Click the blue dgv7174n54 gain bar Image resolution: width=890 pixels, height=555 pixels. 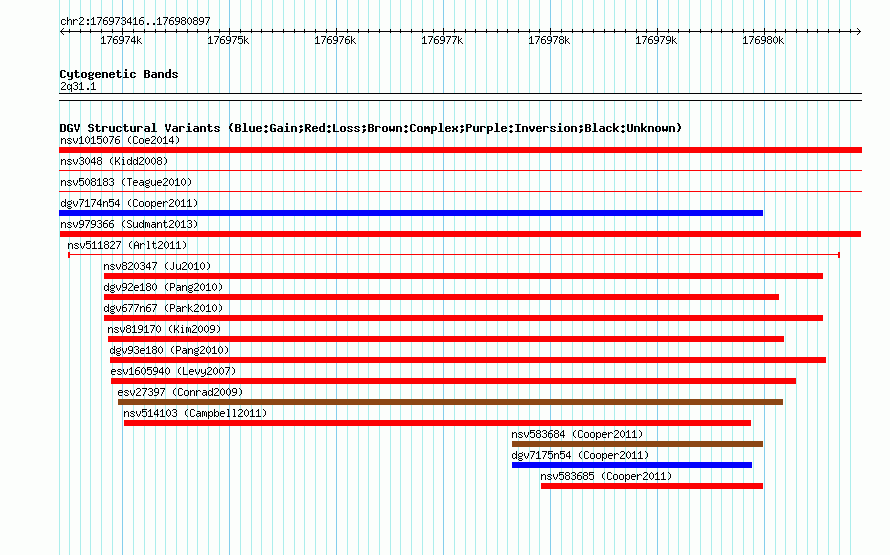pyautogui.click(x=411, y=213)
